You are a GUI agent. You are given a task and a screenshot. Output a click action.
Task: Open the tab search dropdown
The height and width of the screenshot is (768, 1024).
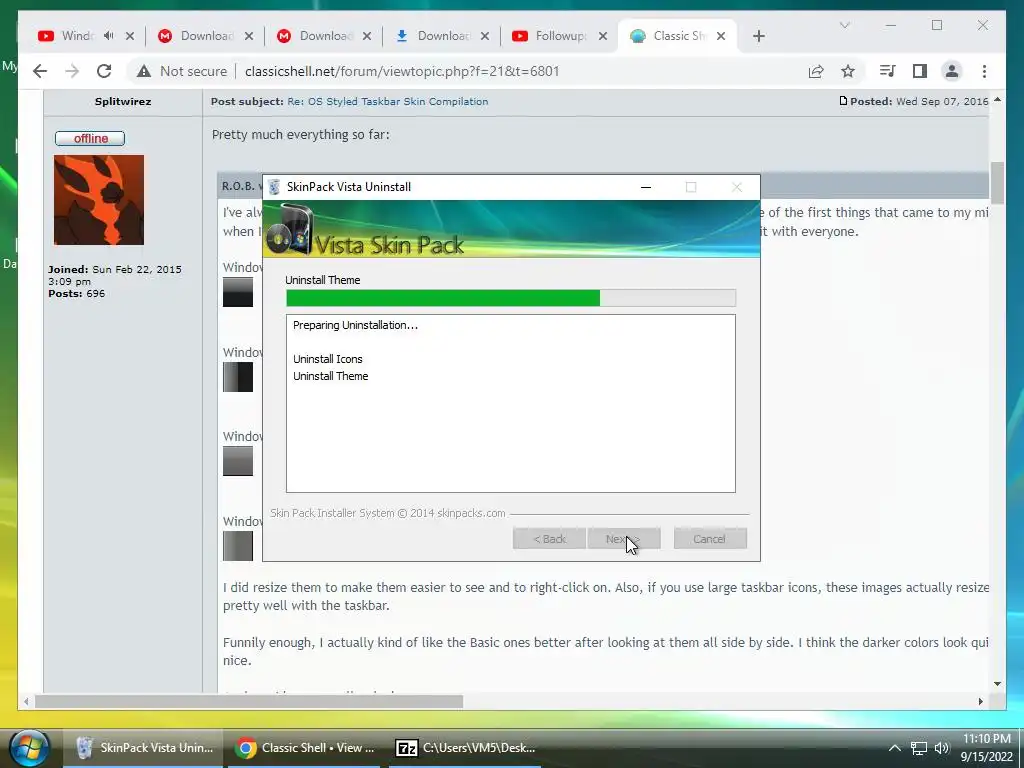[x=844, y=25]
